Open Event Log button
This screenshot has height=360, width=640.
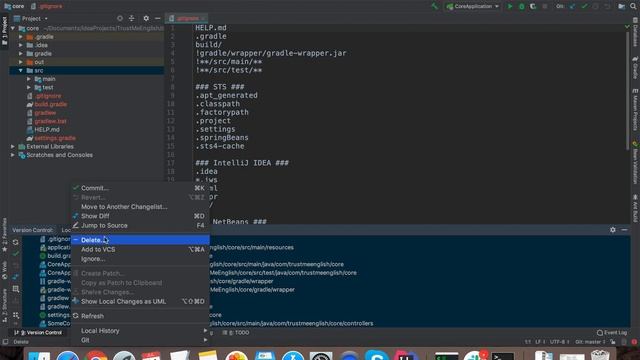612,333
